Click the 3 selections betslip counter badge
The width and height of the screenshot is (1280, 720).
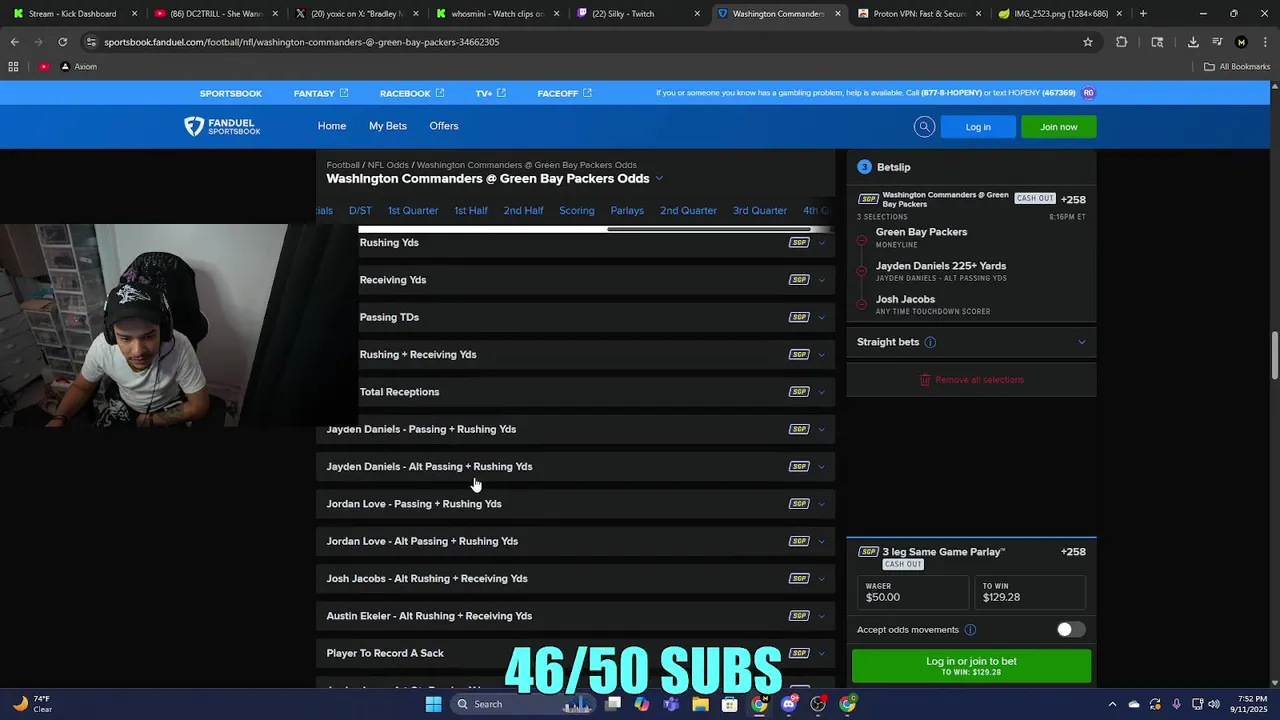point(865,167)
